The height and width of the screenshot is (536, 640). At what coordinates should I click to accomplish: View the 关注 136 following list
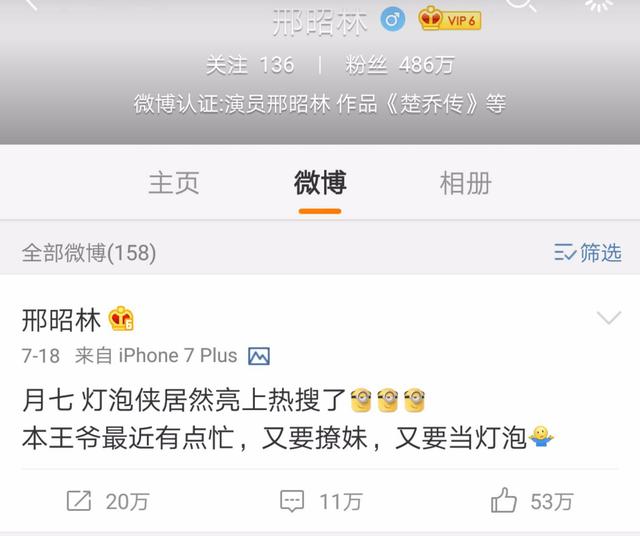(250, 65)
